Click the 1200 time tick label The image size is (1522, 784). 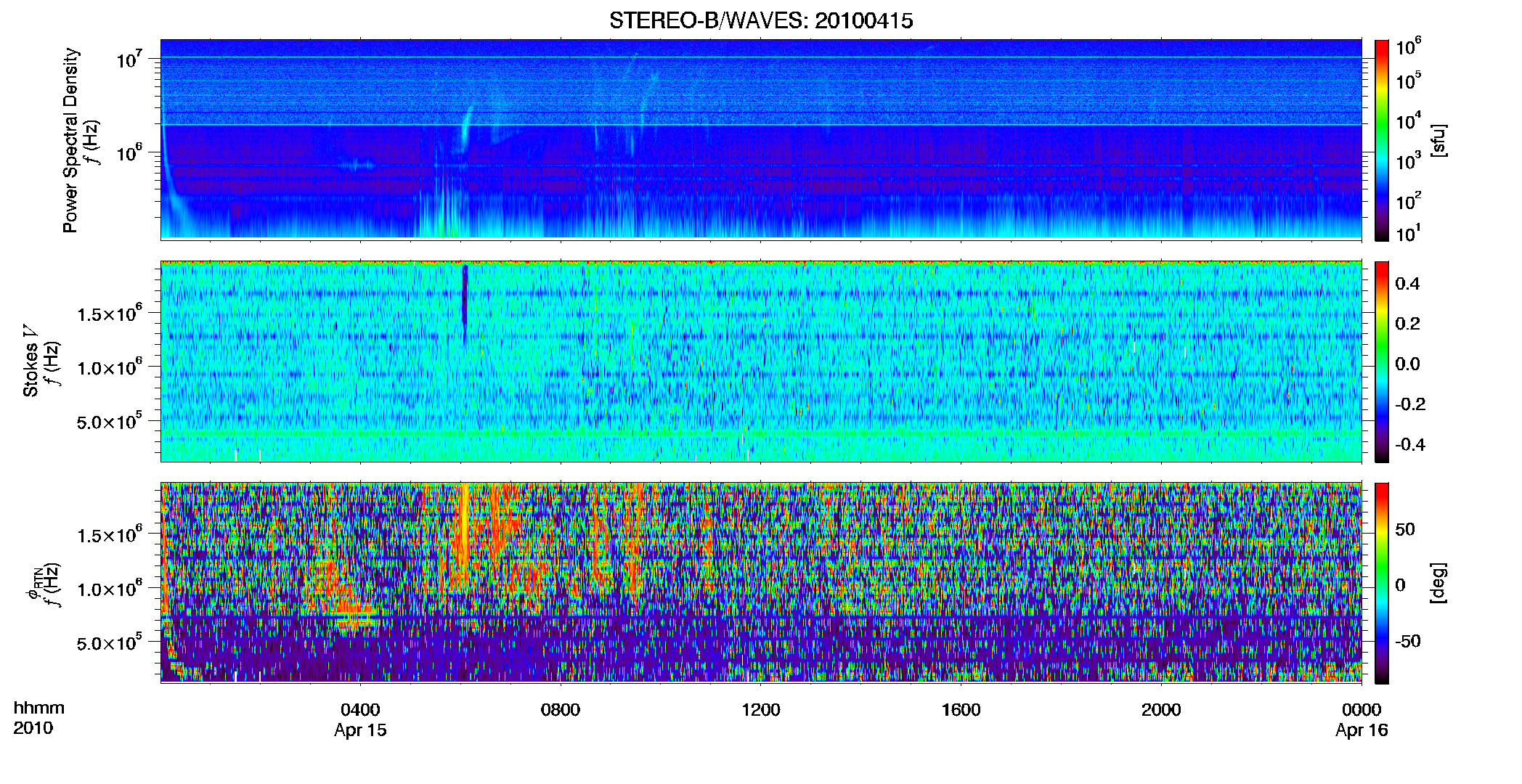[760, 710]
